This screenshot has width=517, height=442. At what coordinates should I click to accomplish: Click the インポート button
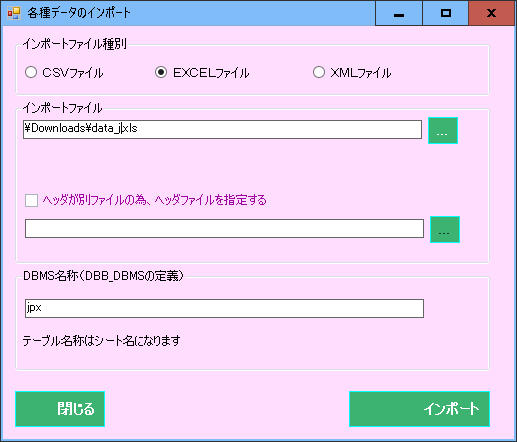pyautogui.click(x=419, y=409)
